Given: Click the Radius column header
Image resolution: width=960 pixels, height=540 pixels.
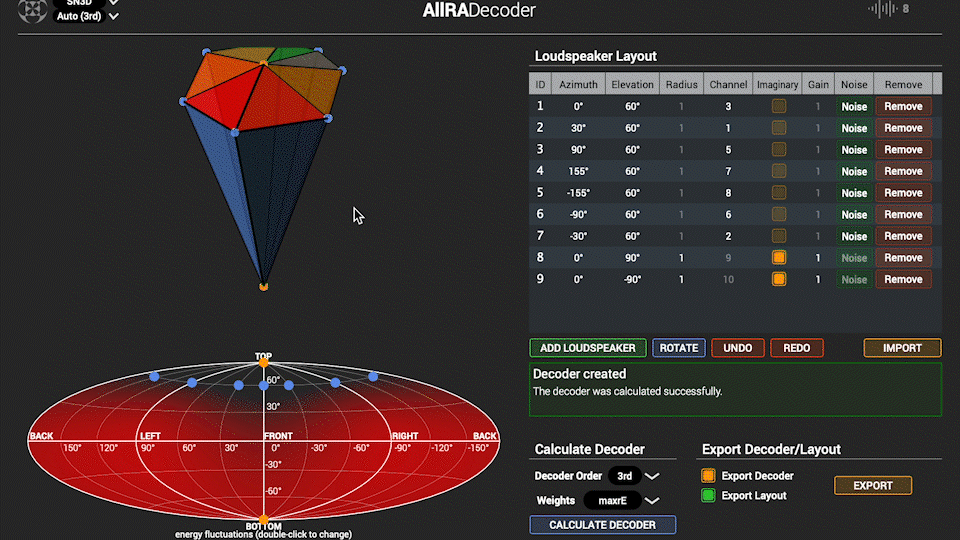Looking at the screenshot, I should tap(681, 84).
